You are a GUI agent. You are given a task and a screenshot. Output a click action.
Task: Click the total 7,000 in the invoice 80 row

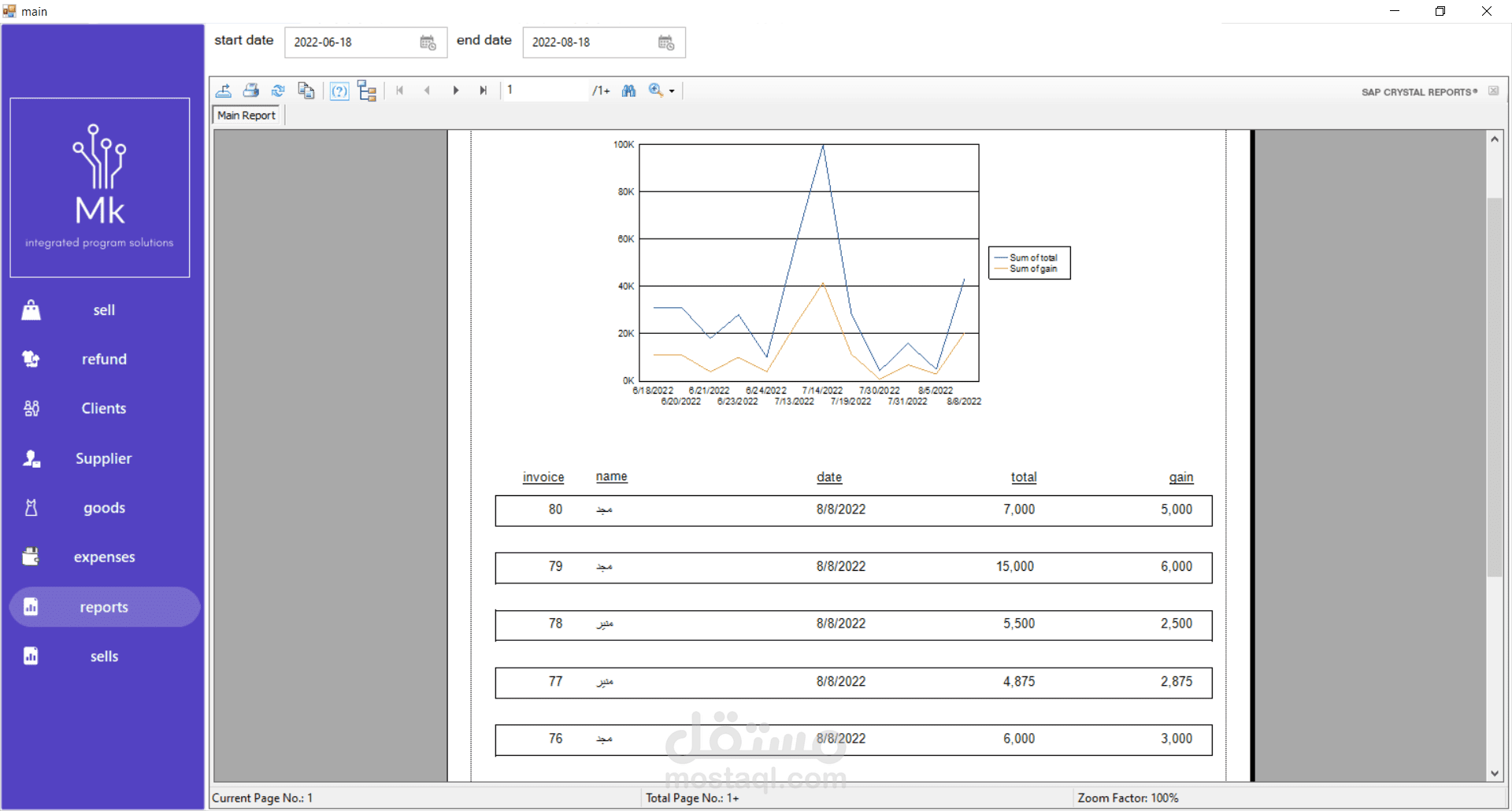1019,509
